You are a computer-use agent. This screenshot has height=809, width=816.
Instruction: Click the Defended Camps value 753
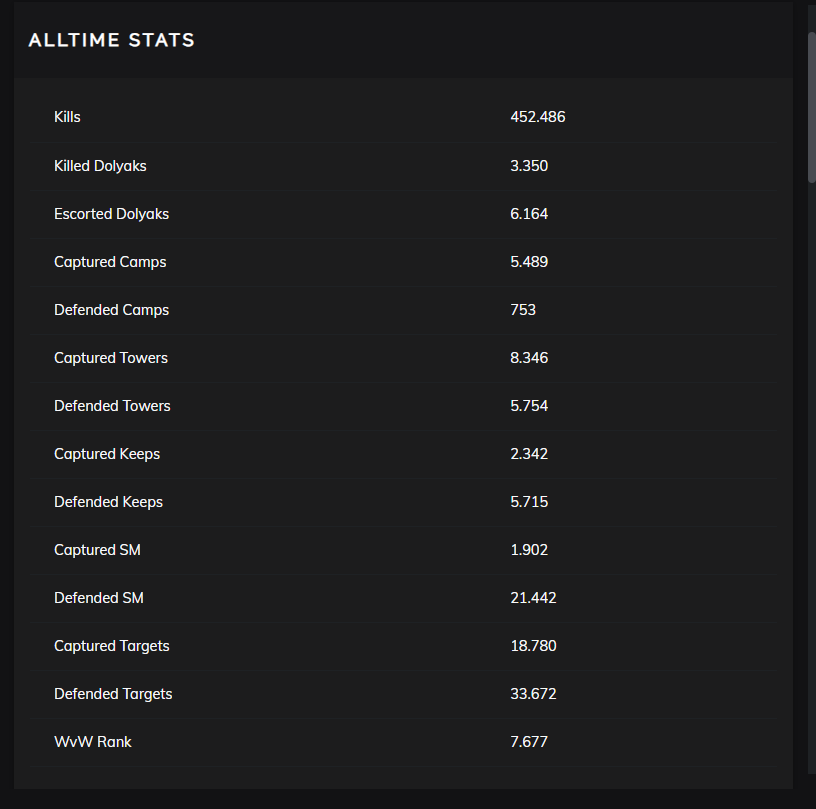[523, 310]
